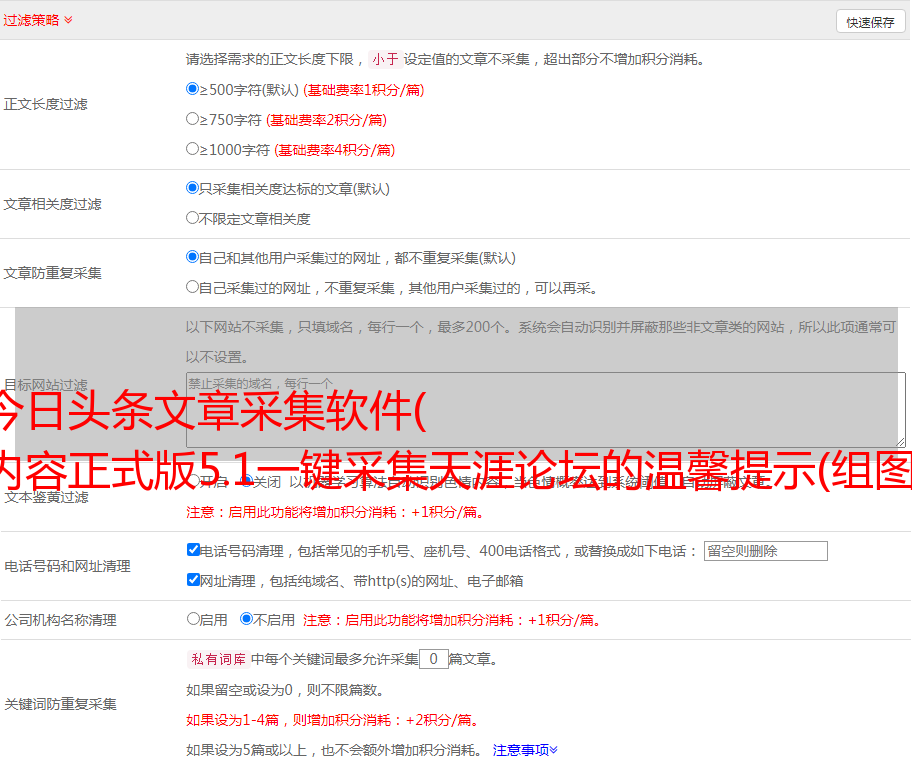
Task: Select 自己采集过的网址，不重复采集 option
Action: [x=192, y=287]
